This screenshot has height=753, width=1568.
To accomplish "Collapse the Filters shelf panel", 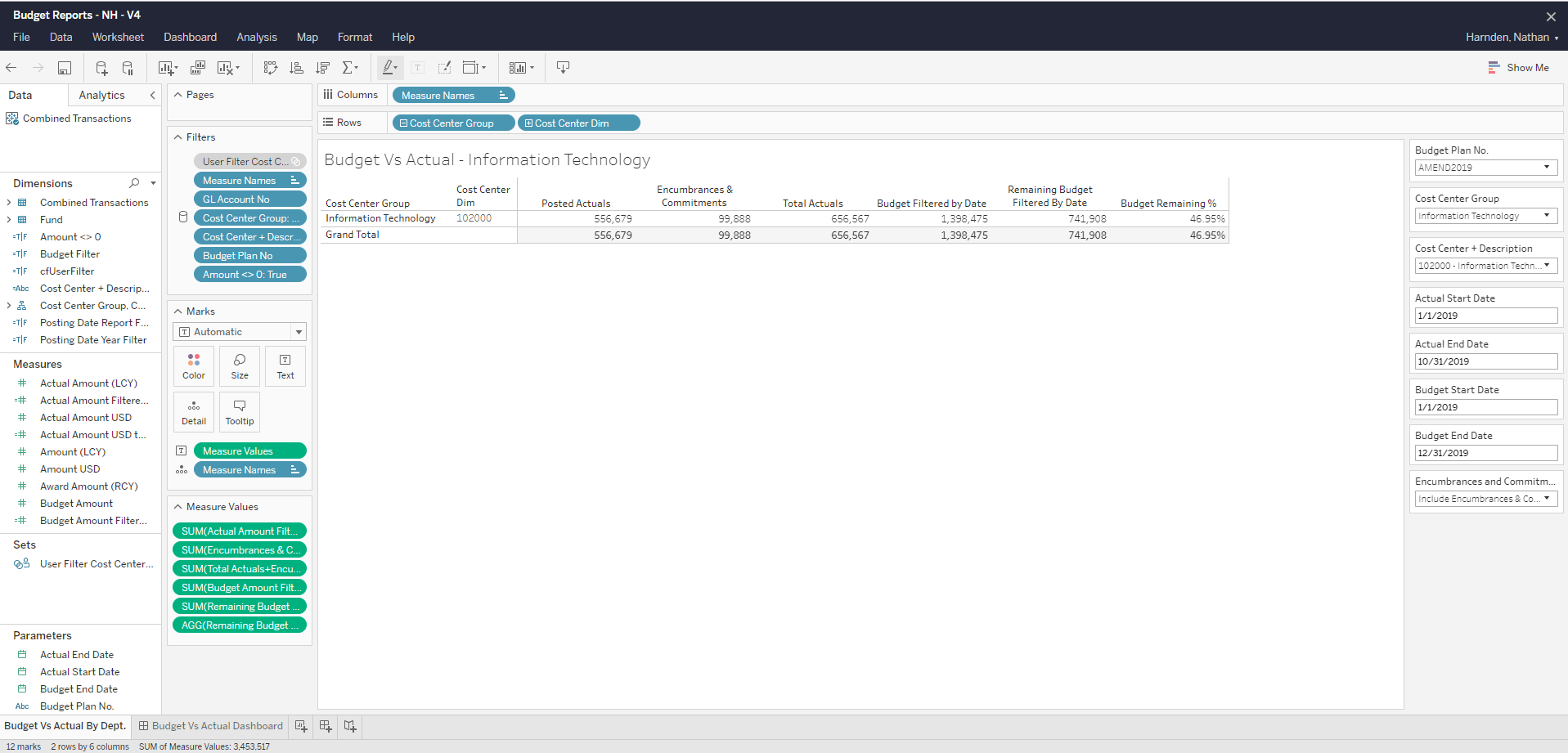I will 178,137.
